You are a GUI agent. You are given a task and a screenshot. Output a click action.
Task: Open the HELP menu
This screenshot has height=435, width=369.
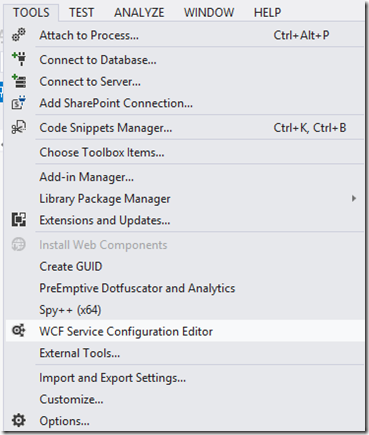tap(267, 13)
